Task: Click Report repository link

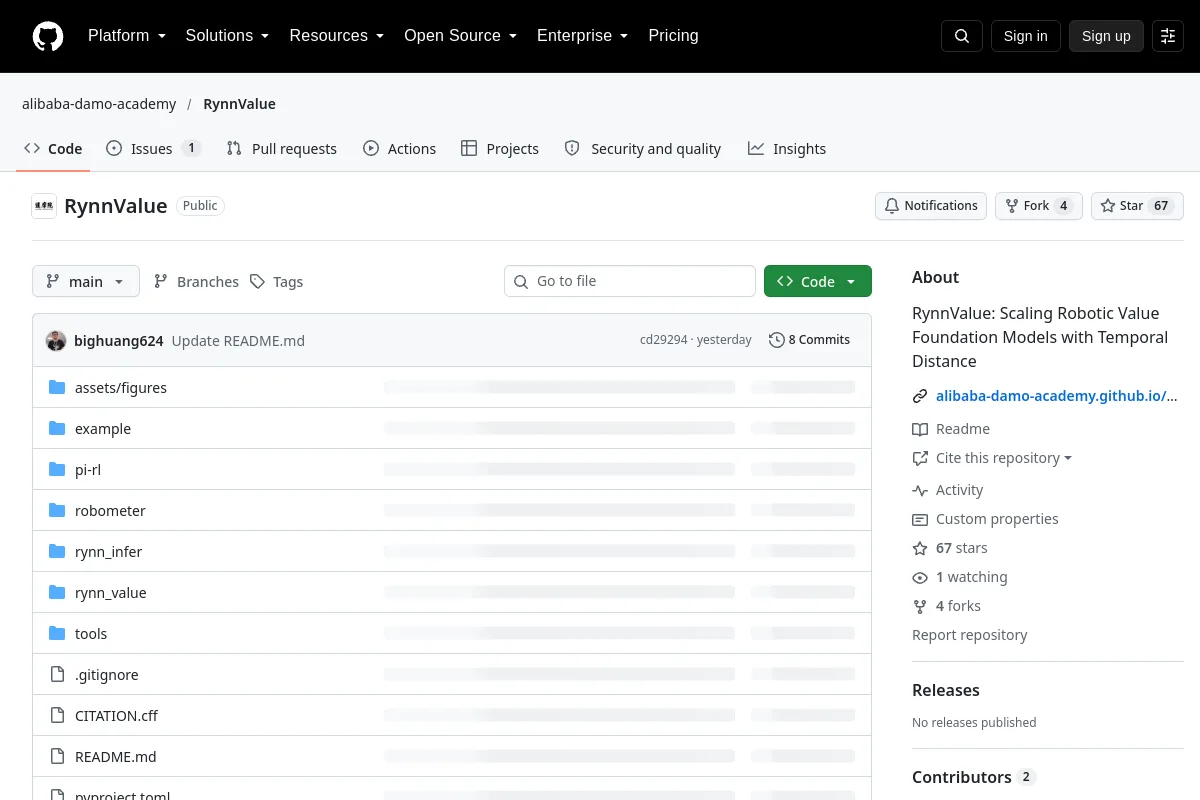Action: 970,635
